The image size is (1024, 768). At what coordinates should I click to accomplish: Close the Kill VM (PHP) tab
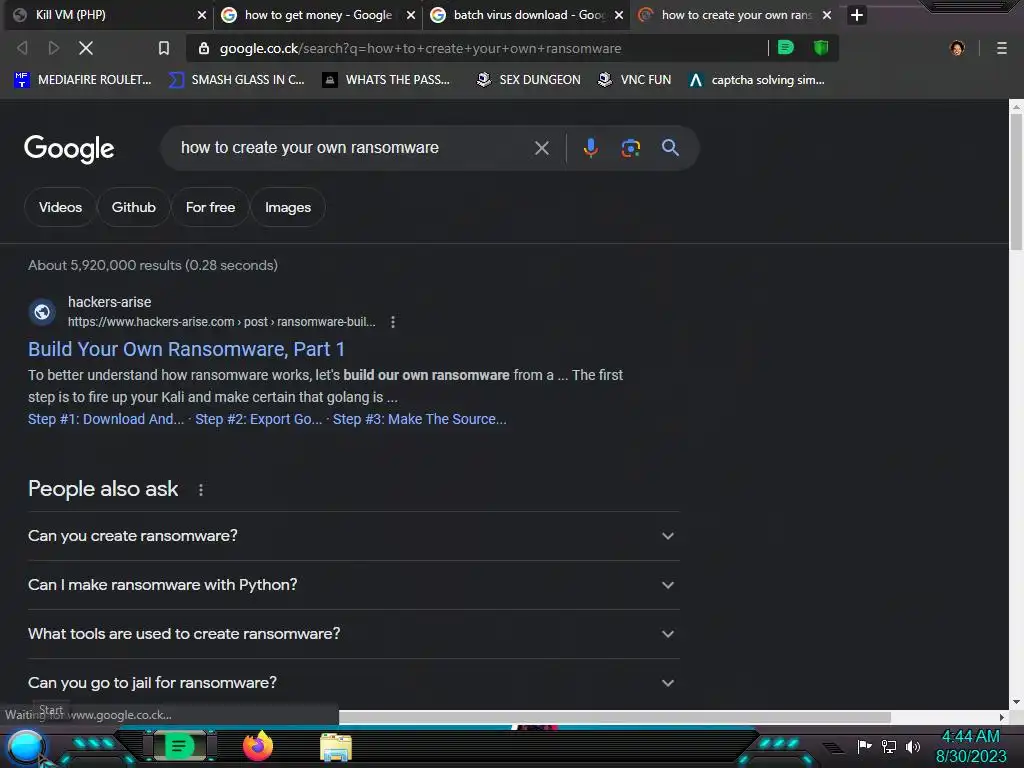tap(202, 15)
